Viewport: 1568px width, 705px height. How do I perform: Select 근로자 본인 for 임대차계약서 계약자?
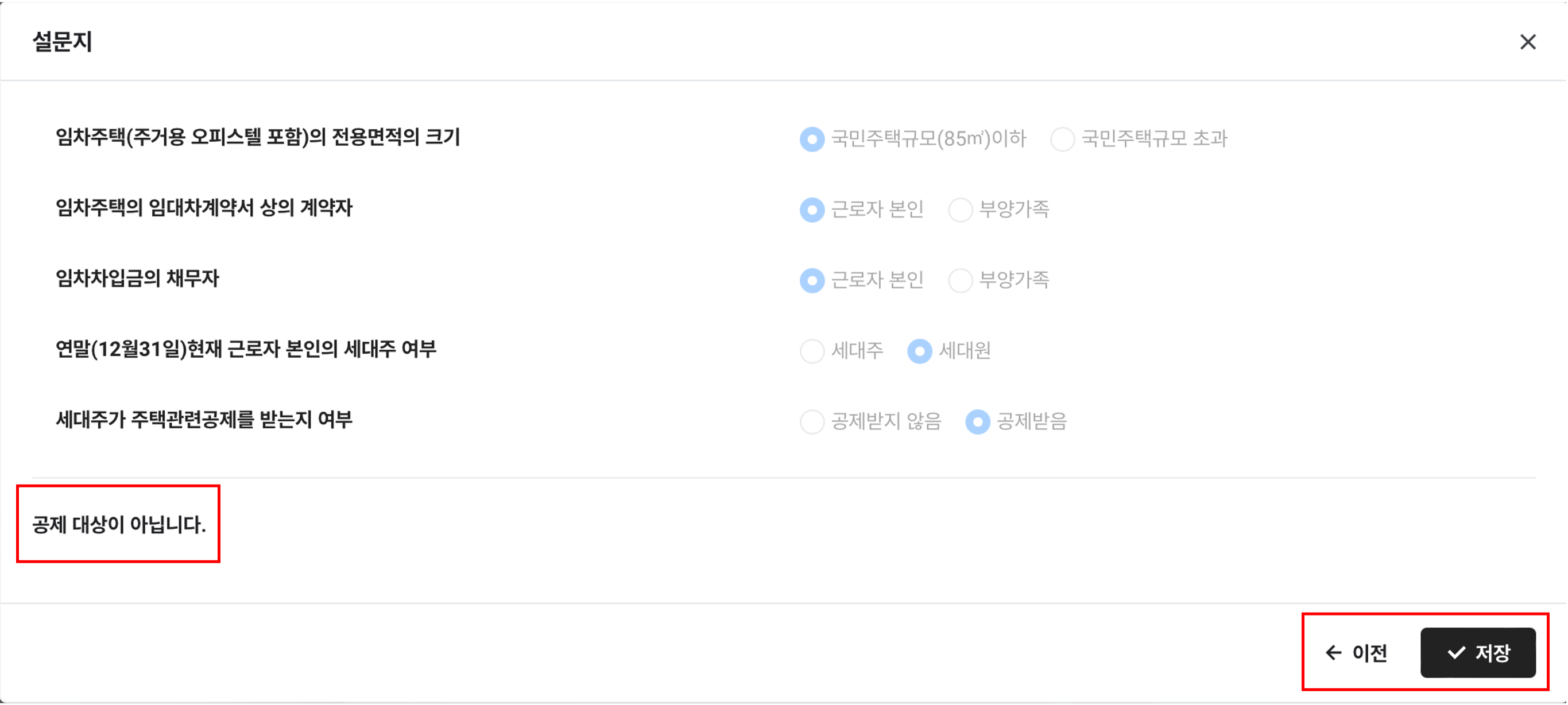[x=812, y=210]
